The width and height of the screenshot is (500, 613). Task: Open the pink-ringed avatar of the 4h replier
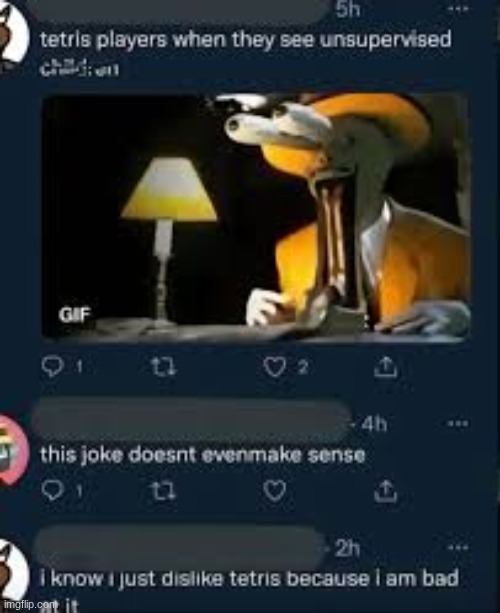pos(14,450)
